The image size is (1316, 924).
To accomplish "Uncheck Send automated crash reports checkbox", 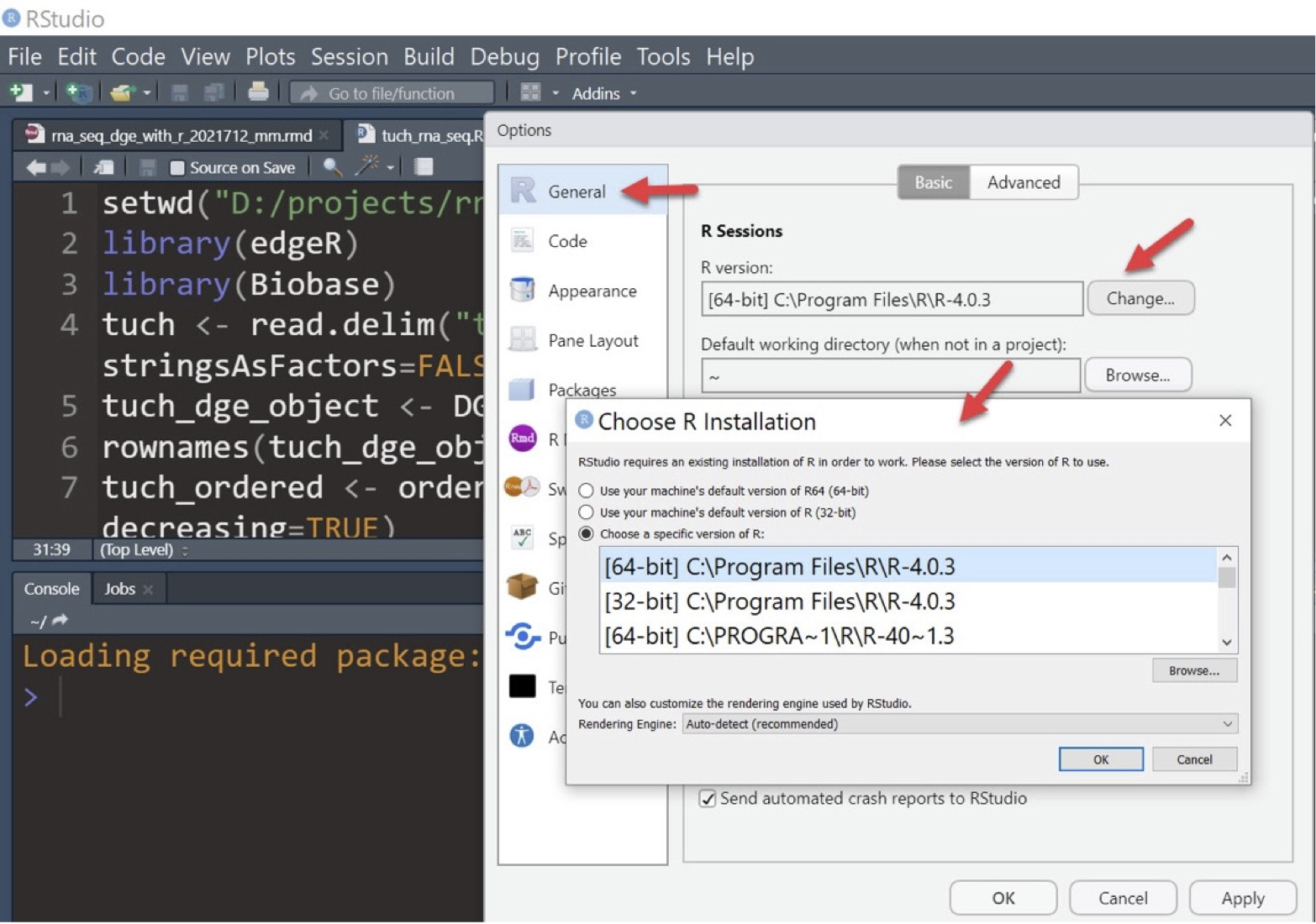I will coord(708,798).
